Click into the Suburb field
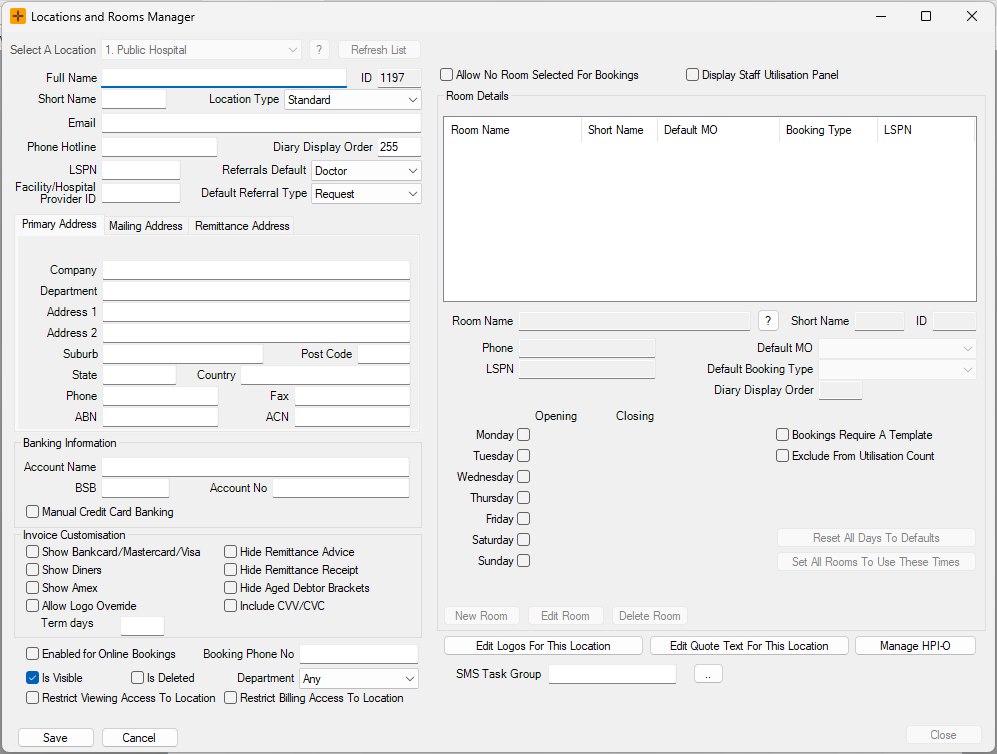The height and width of the screenshot is (754, 997). click(x=182, y=354)
